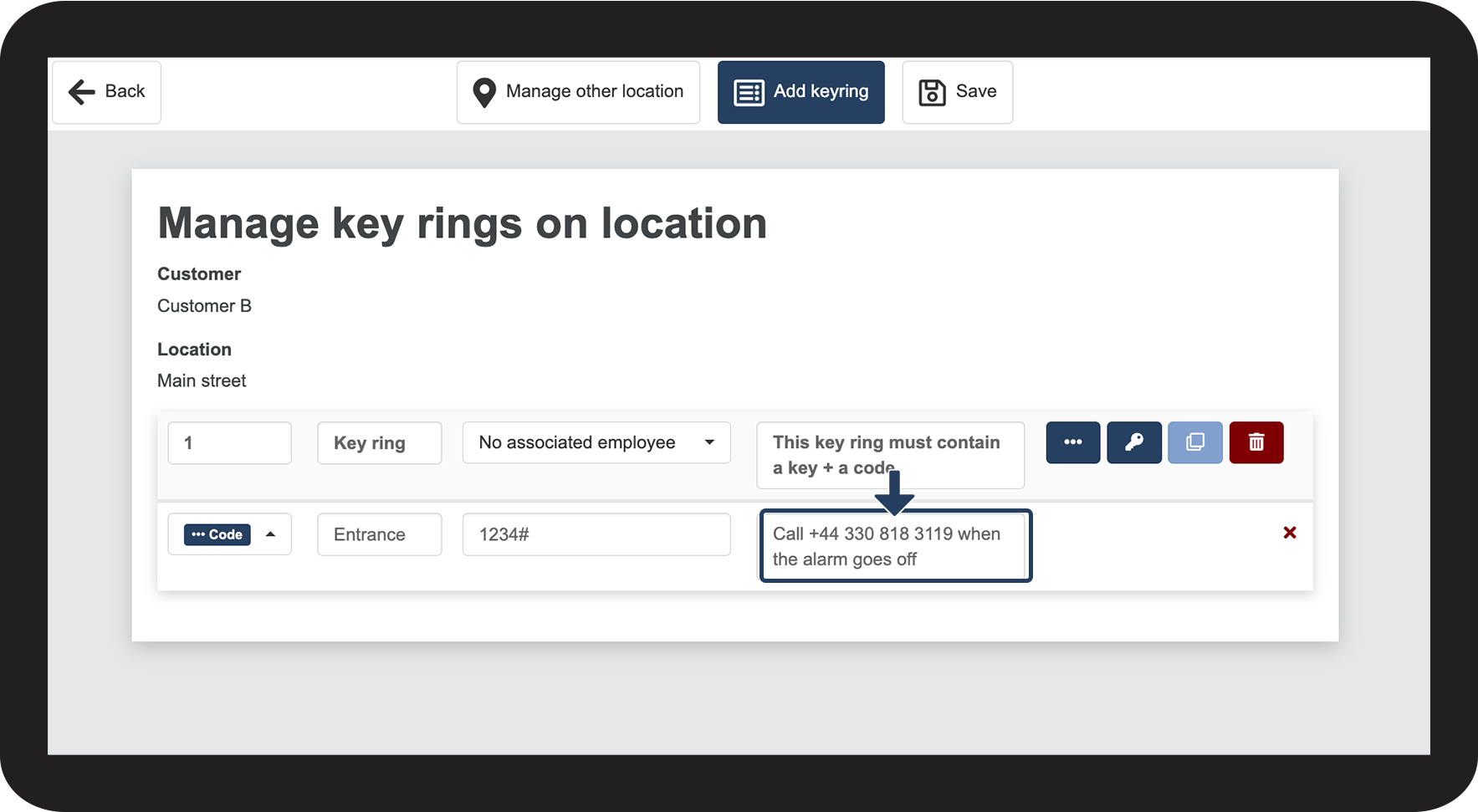
Task: Open the No associated employee dropdown
Action: tap(596, 442)
